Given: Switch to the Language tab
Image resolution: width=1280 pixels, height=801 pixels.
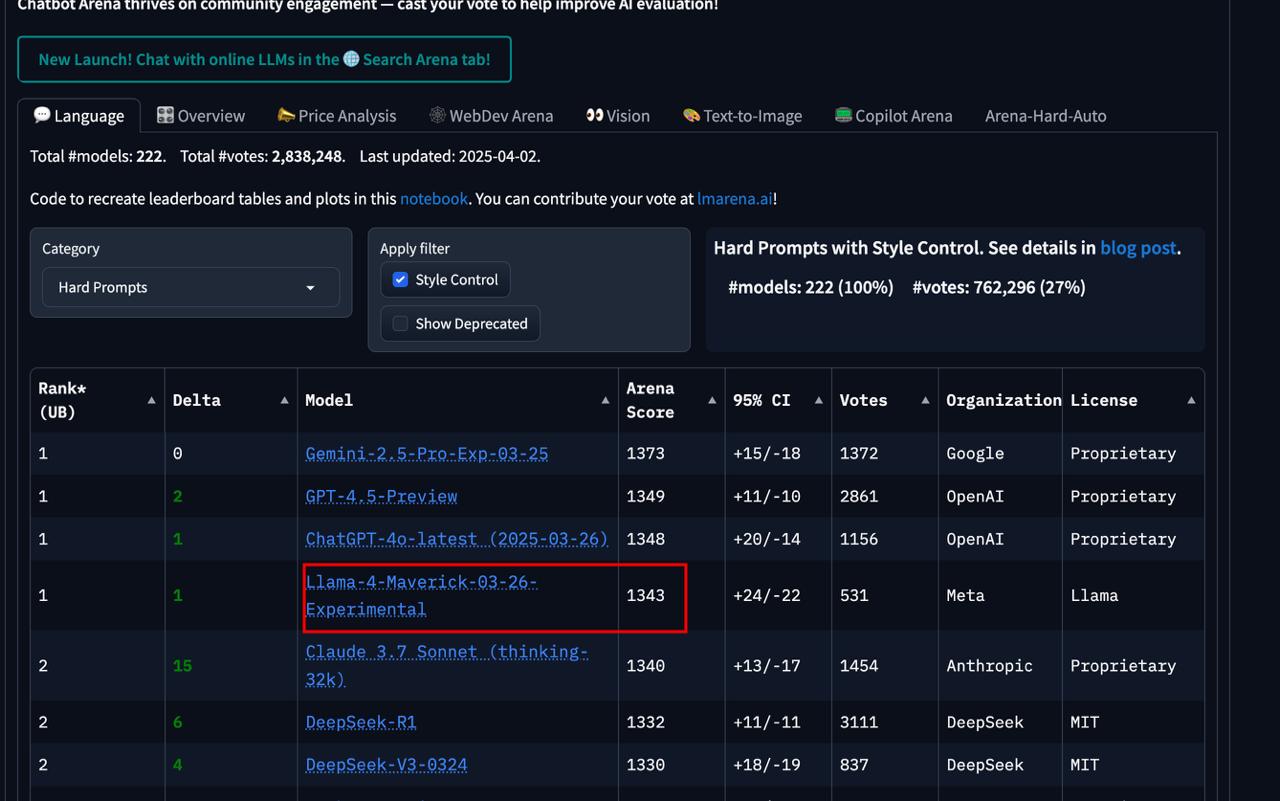Looking at the screenshot, I should click(x=79, y=116).
